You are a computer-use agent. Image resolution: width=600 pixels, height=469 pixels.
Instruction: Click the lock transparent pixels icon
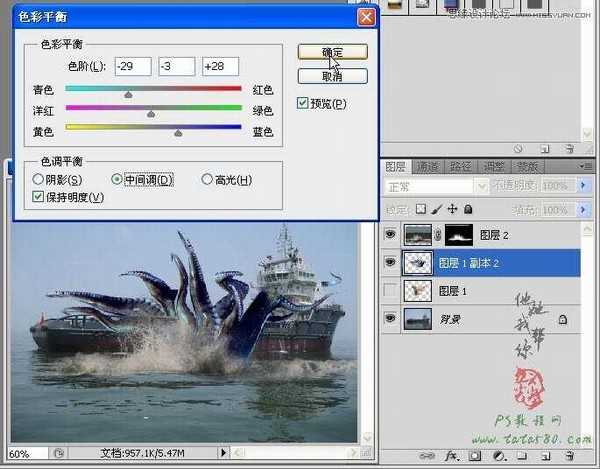[x=421, y=209]
